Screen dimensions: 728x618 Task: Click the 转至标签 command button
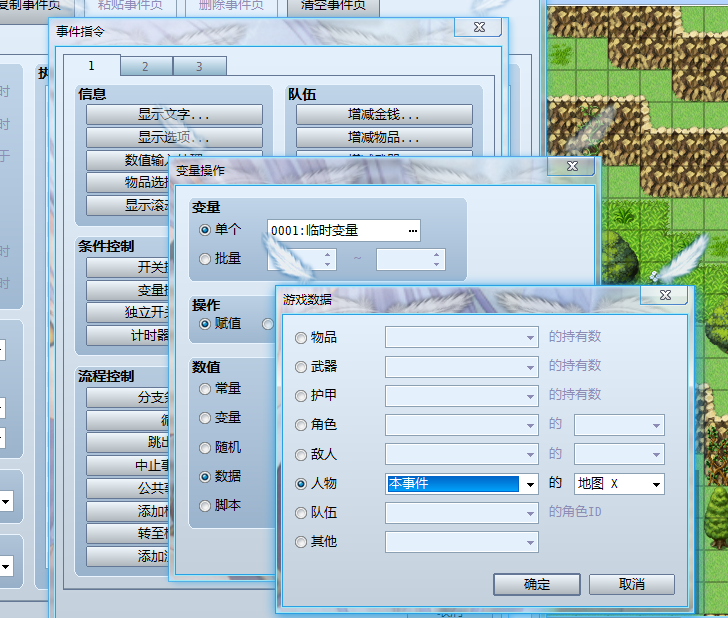128,533
